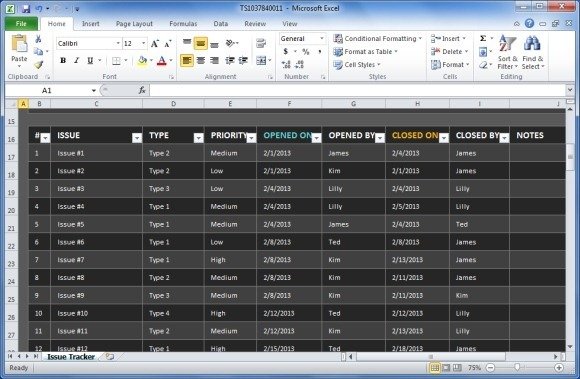Click Decrease Decimal icon

click(x=299, y=65)
